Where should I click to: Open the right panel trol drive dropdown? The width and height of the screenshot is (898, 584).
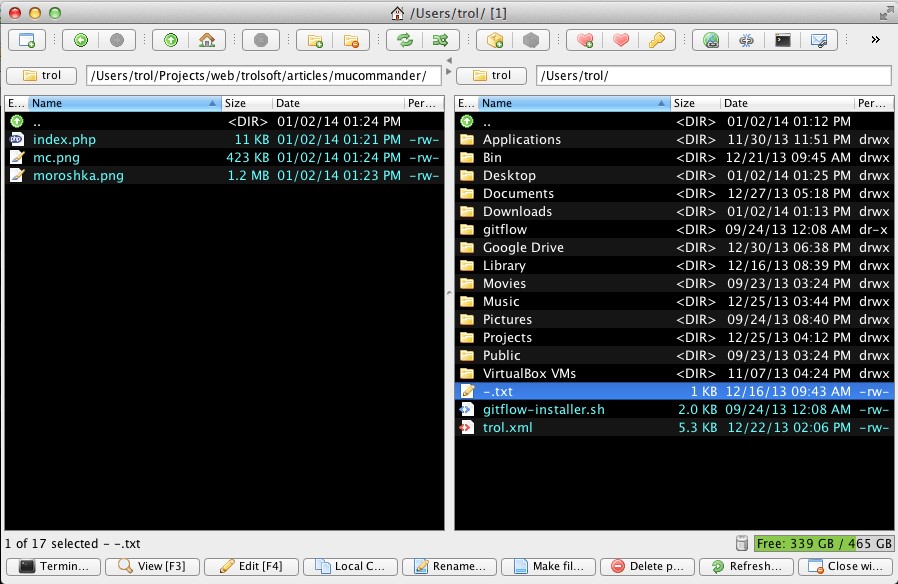coord(494,76)
